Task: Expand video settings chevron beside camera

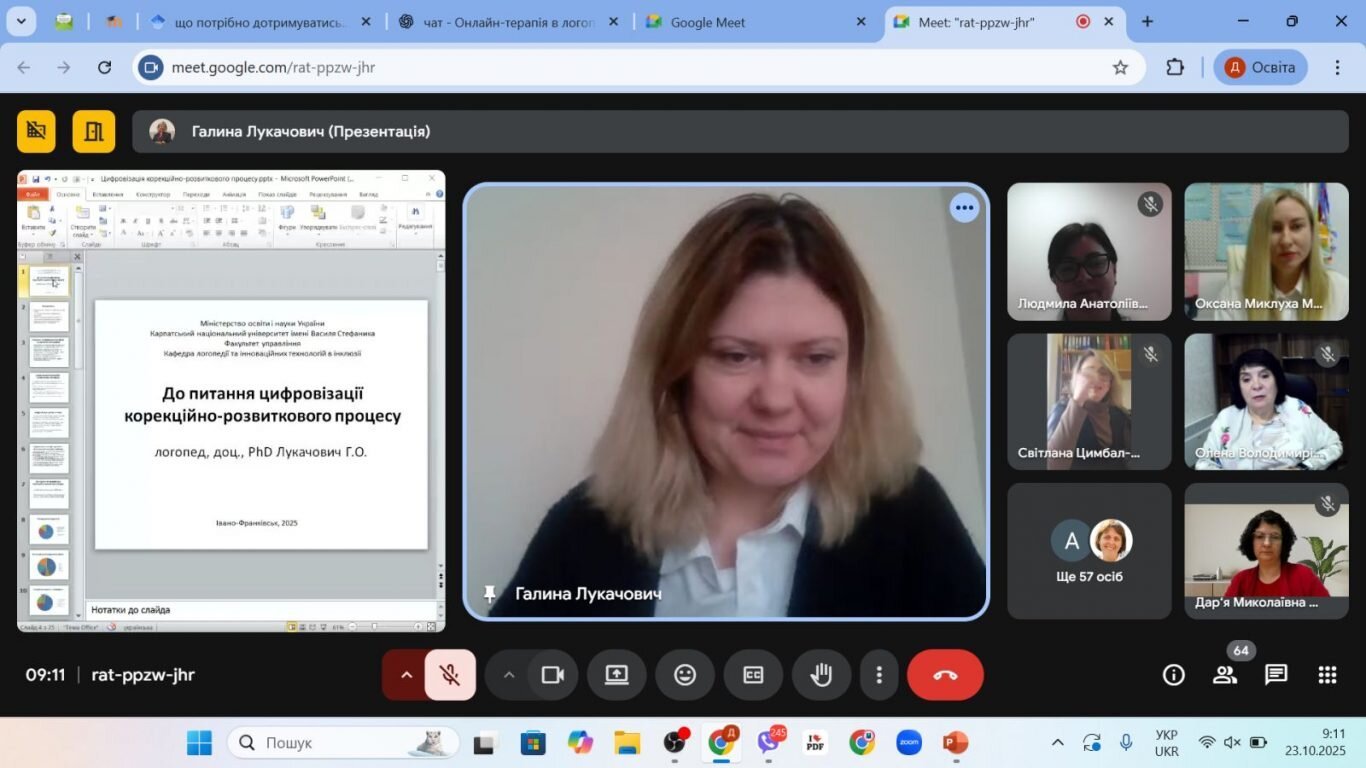Action: tap(509, 675)
